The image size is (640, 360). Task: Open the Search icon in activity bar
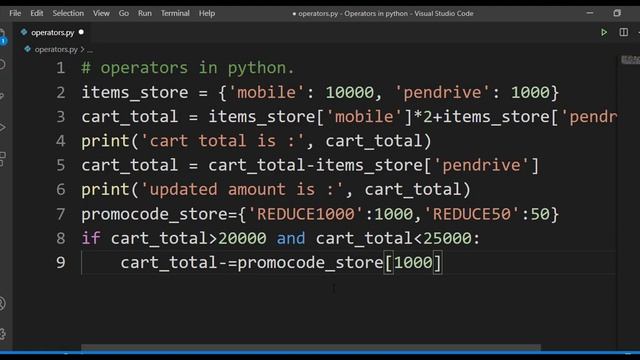tap(2, 64)
